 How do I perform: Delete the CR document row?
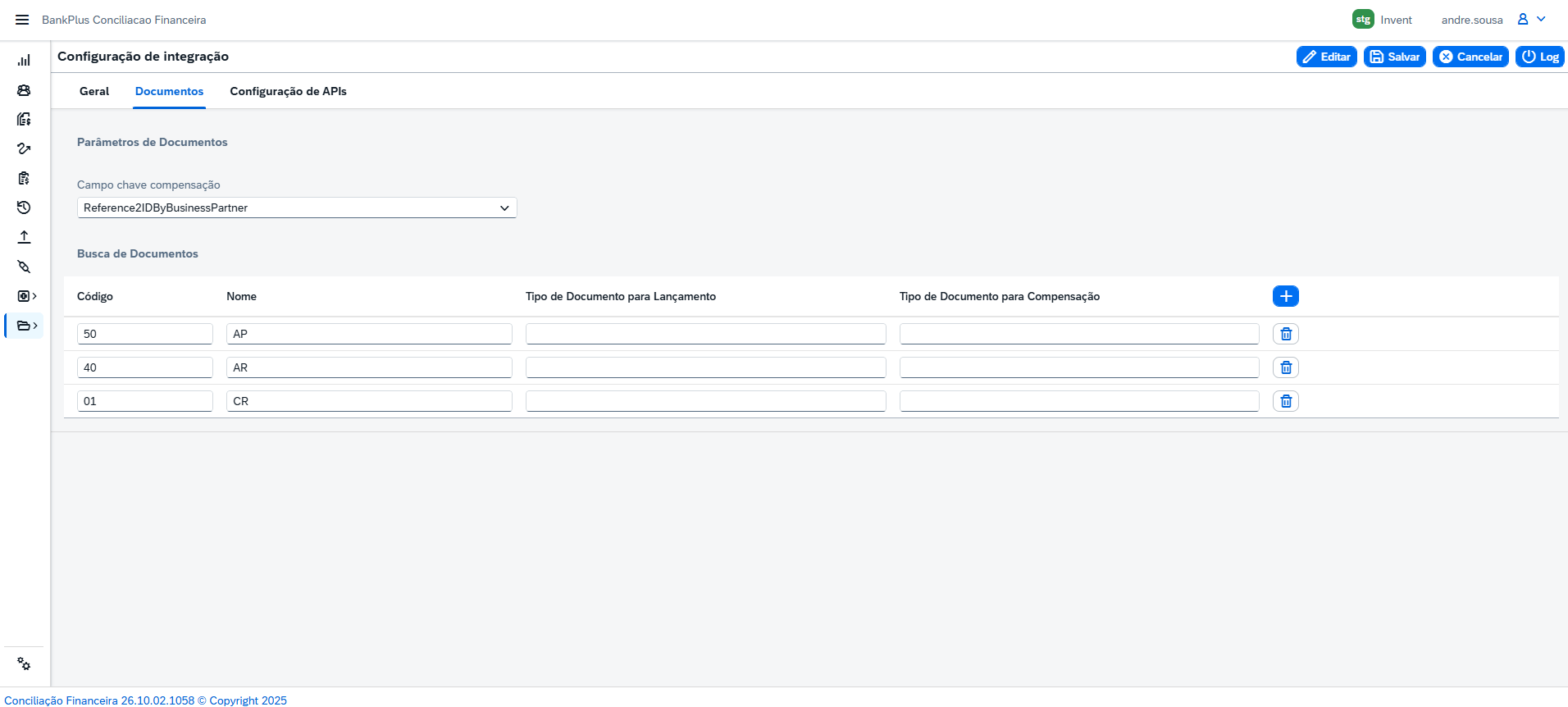pyautogui.click(x=1286, y=401)
